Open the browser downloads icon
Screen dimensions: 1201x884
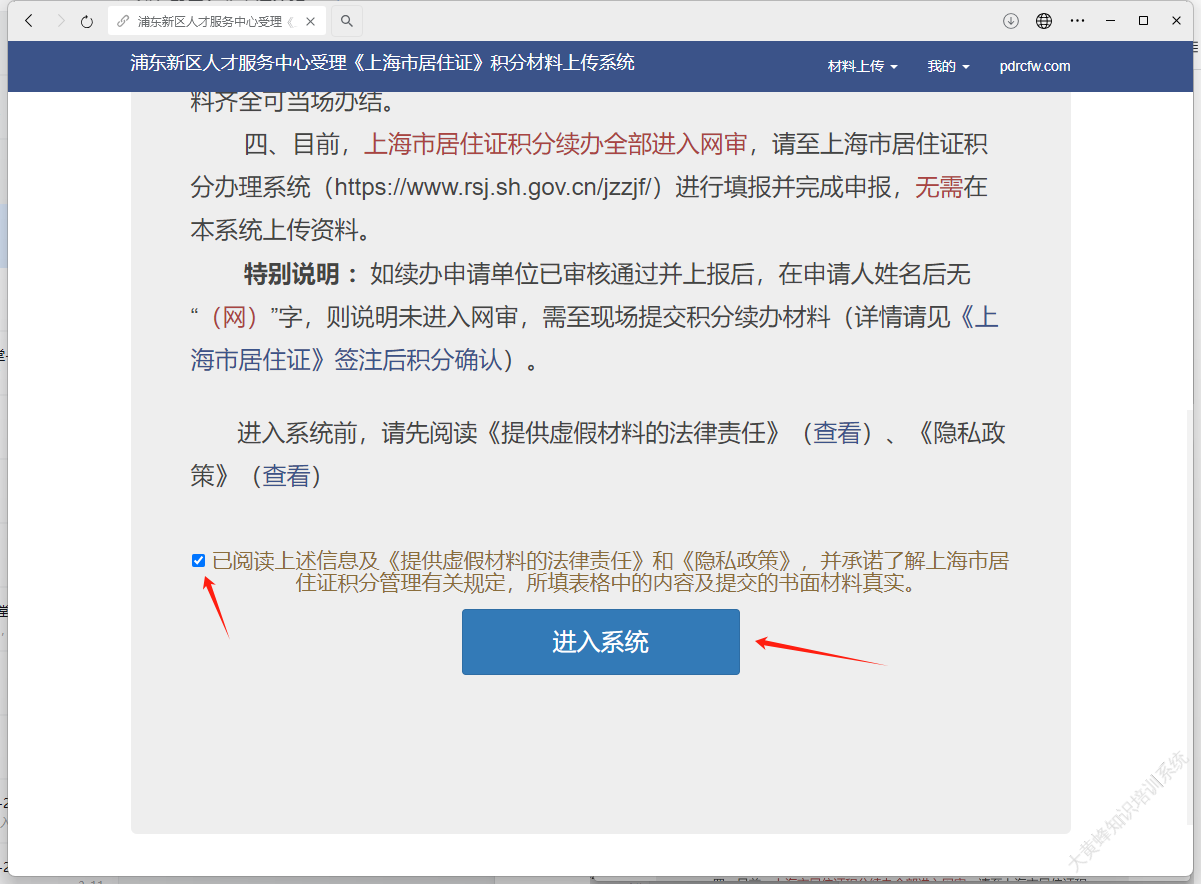[1011, 21]
